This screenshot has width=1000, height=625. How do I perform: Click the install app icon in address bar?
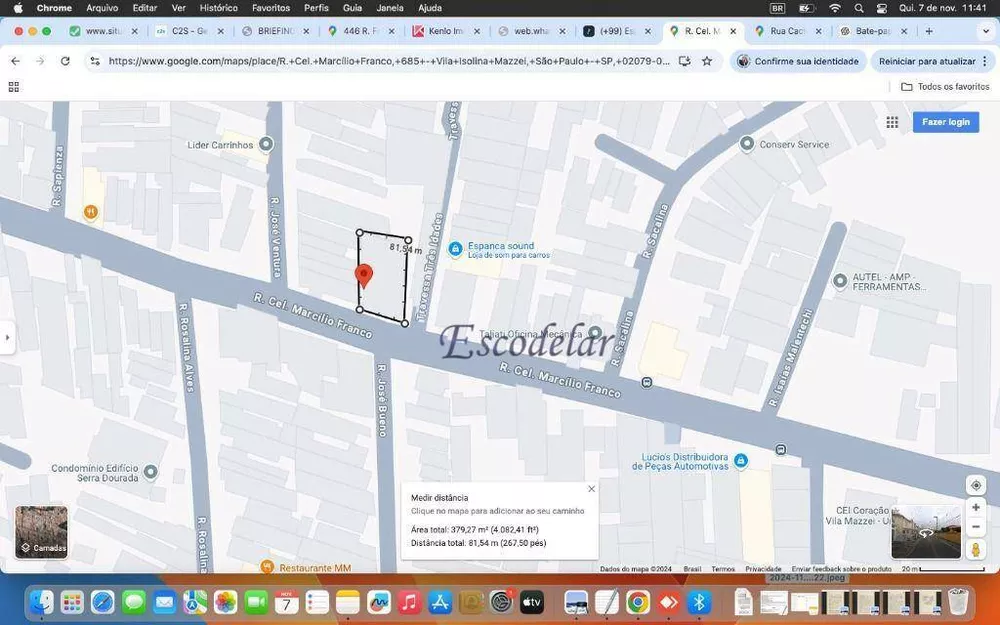pos(685,61)
